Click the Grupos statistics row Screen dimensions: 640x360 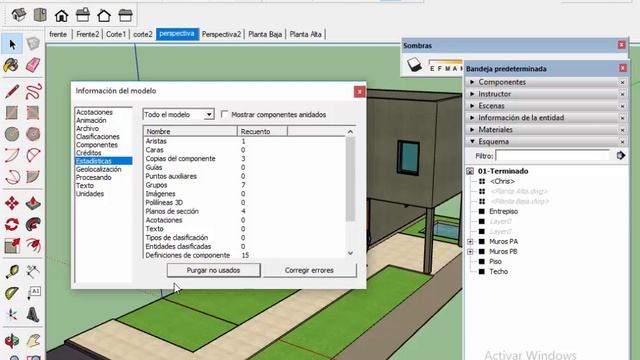point(245,185)
